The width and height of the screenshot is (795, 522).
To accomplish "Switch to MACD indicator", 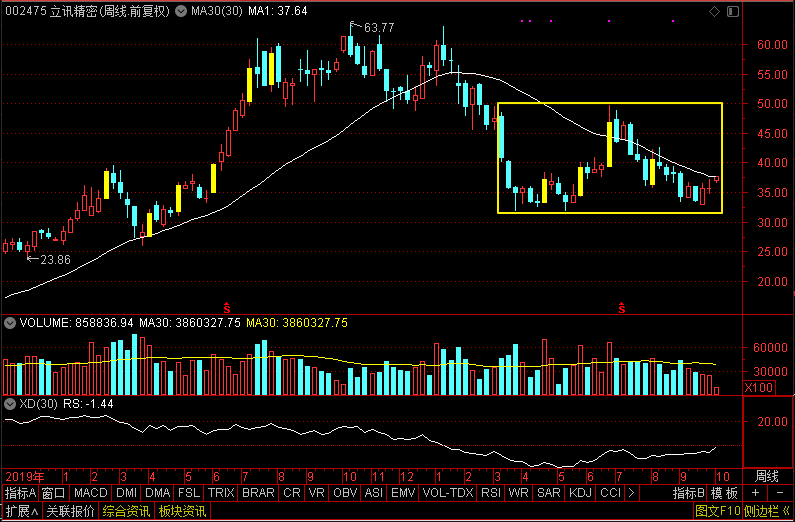I will click(x=91, y=493).
